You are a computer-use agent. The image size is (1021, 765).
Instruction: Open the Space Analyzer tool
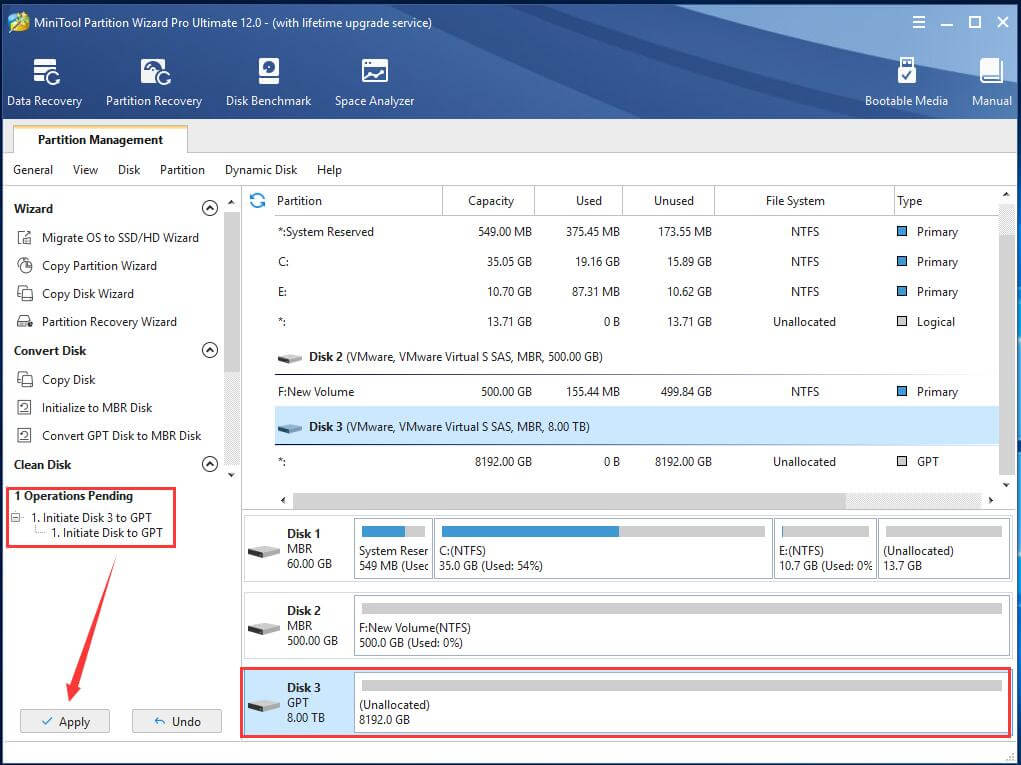click(374, 82)
